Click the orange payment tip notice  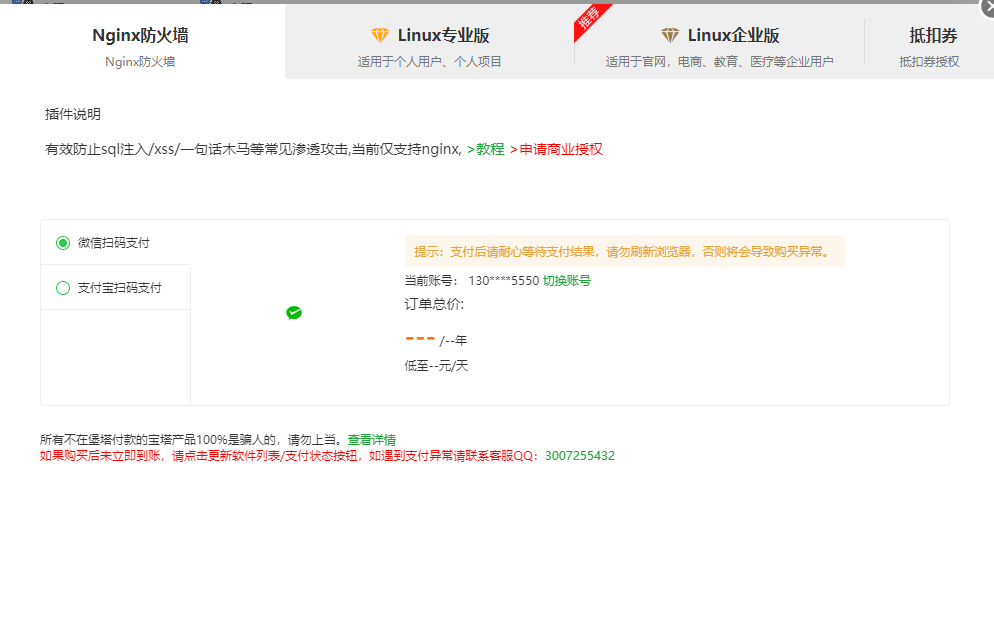point(624,251)
